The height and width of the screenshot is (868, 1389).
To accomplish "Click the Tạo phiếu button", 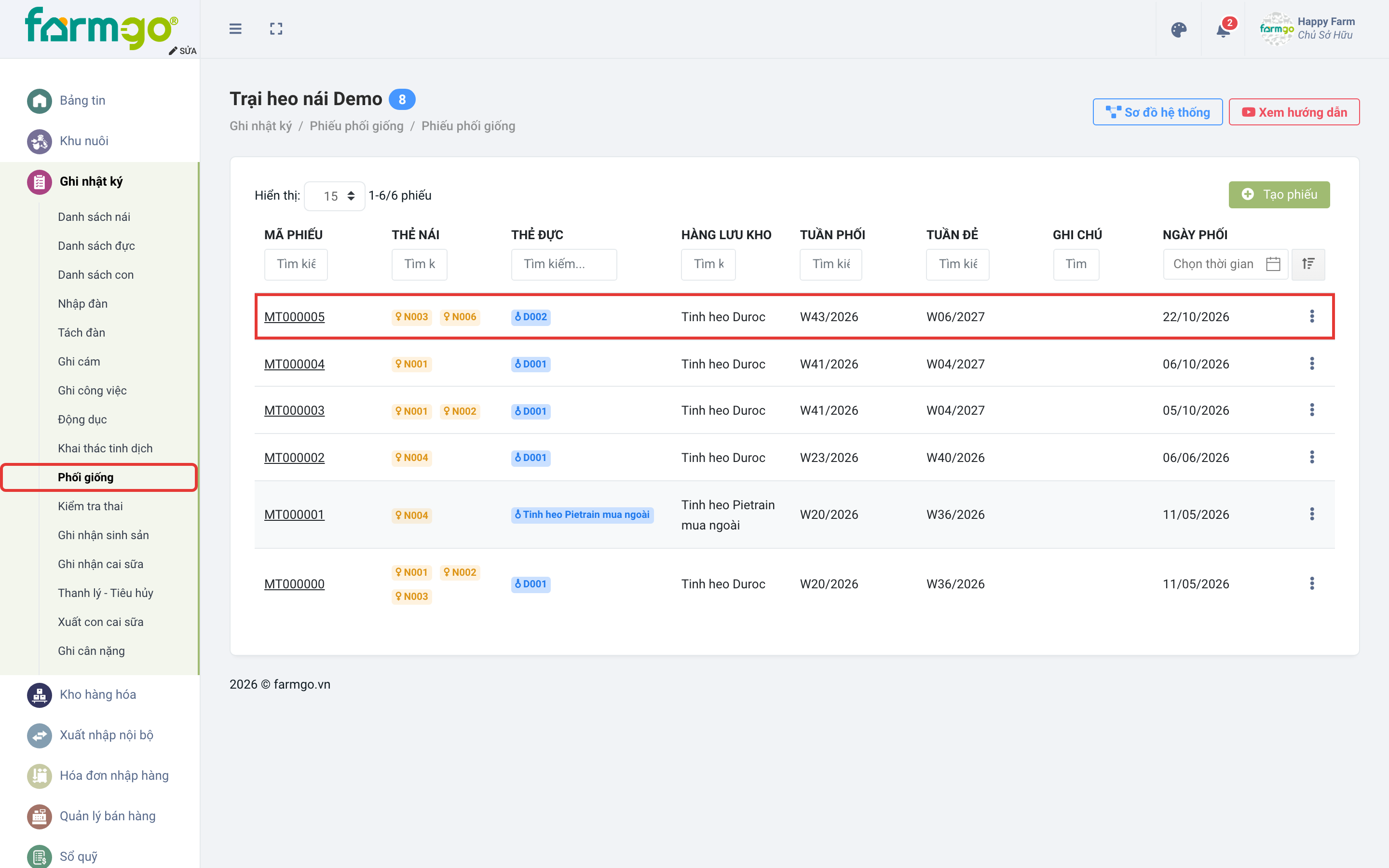I will [x=1279, y=195].
